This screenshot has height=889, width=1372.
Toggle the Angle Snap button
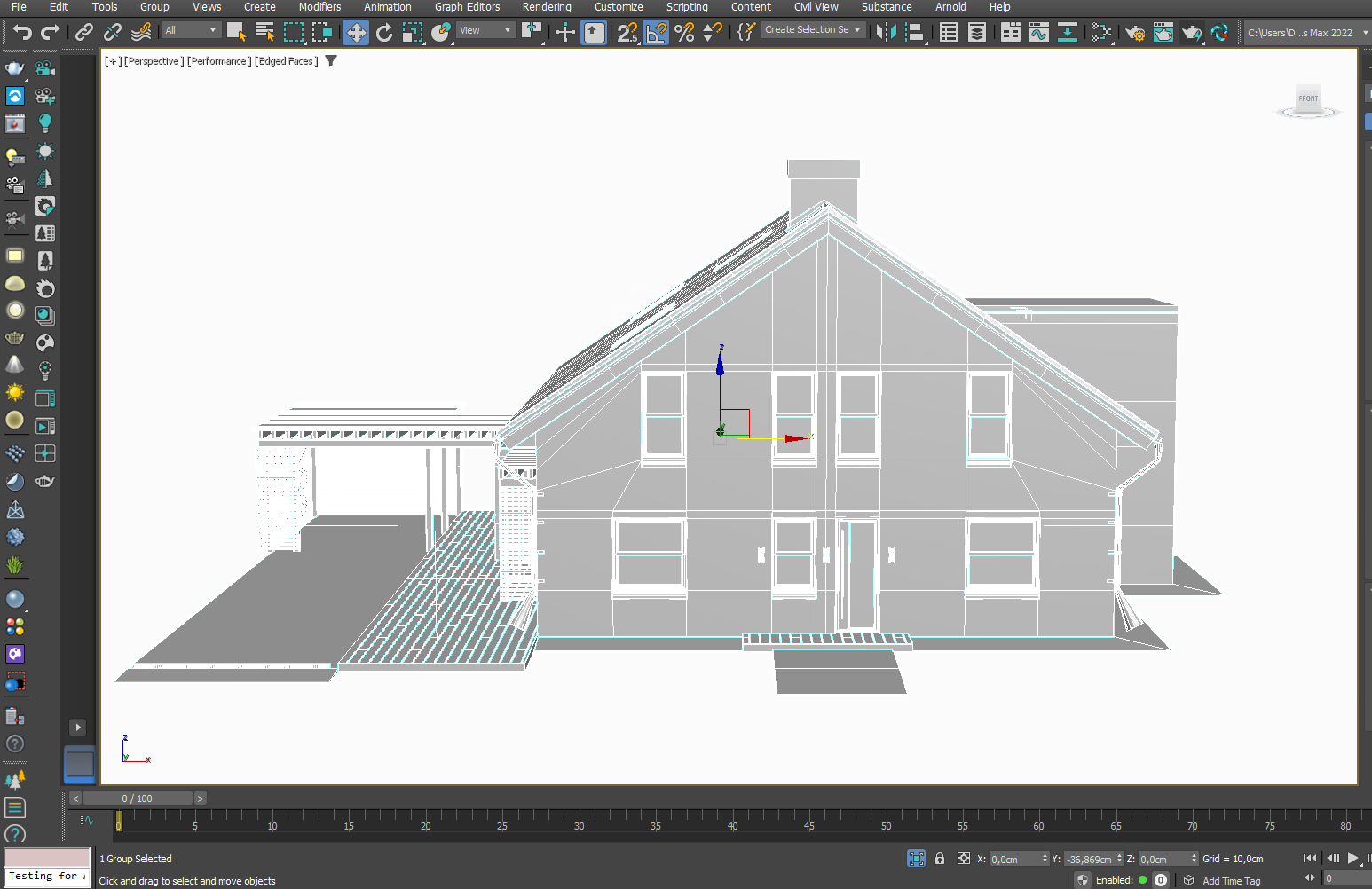[656, 33]
